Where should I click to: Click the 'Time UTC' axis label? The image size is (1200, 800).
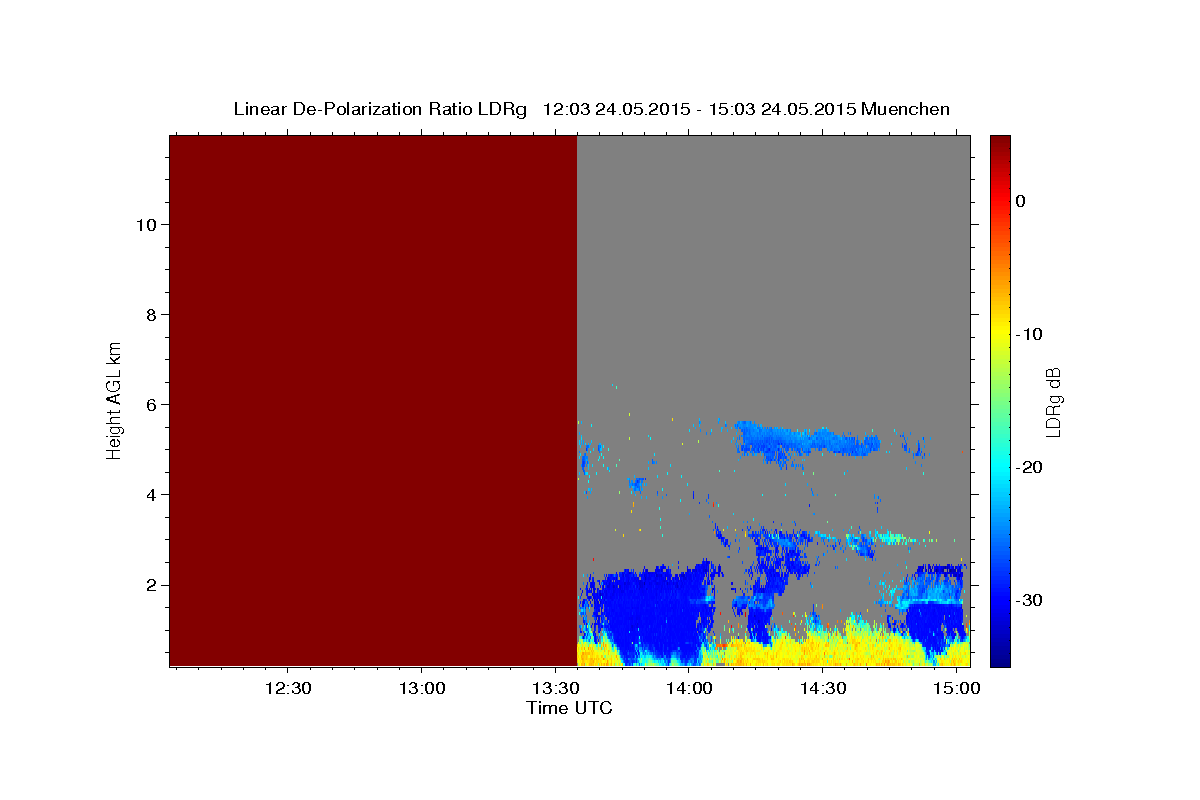(569, 708)
